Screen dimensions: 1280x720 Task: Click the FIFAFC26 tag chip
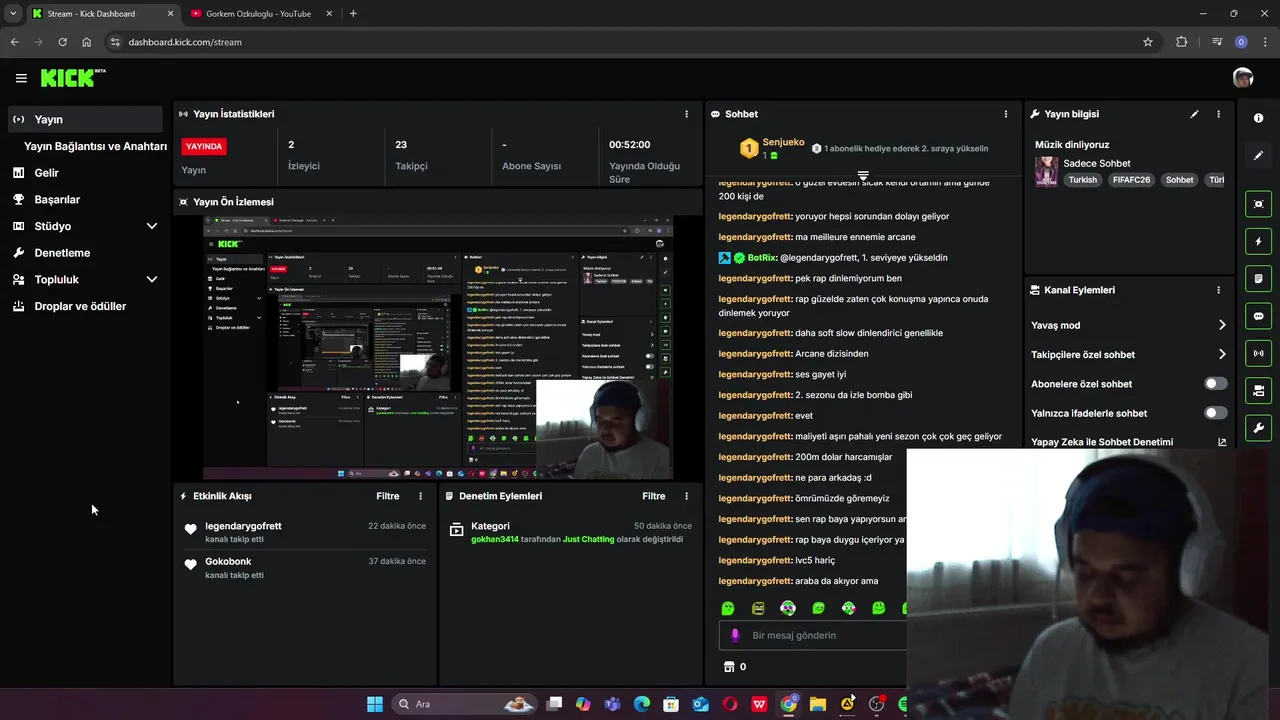(1131, 180)
